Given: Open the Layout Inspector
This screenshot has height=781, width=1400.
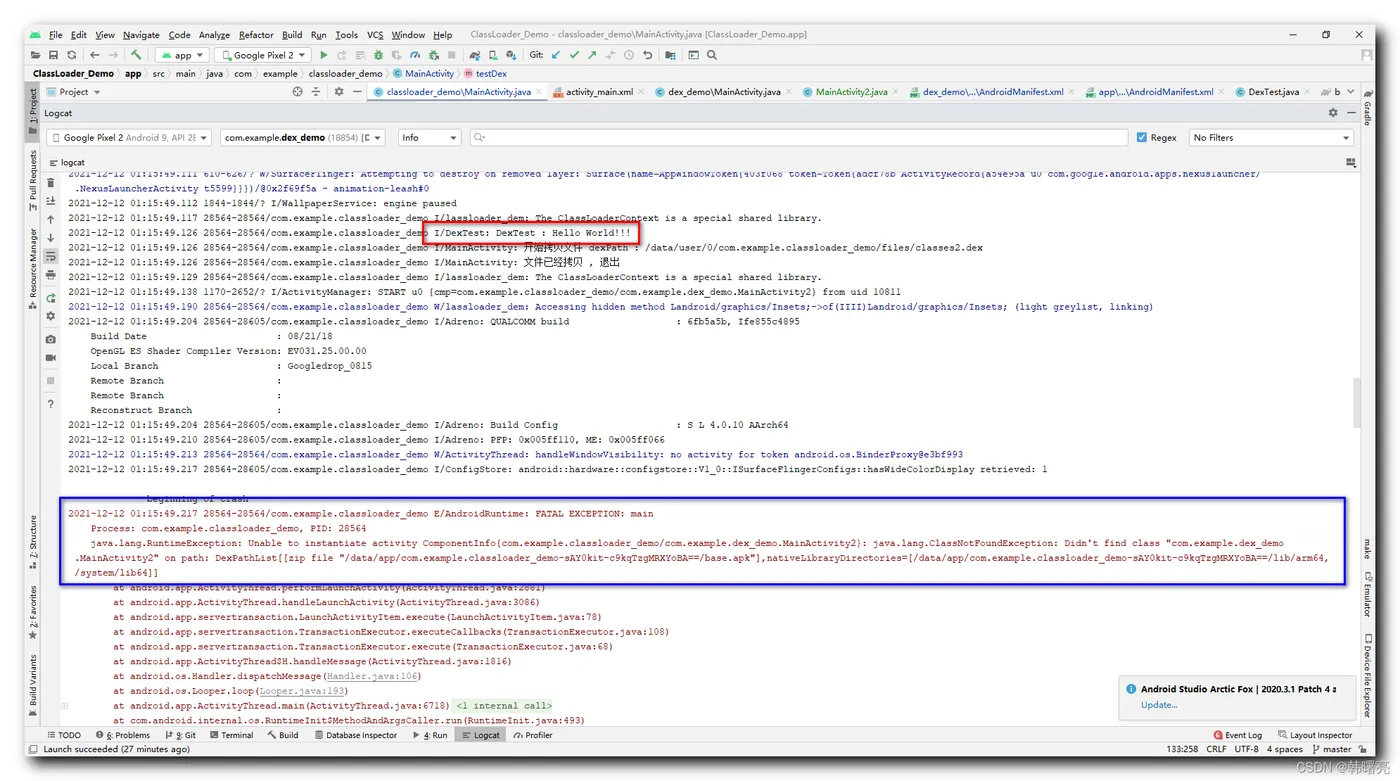Looking at the screenshot, I should pyautogui.click(x=1314, y=735).
